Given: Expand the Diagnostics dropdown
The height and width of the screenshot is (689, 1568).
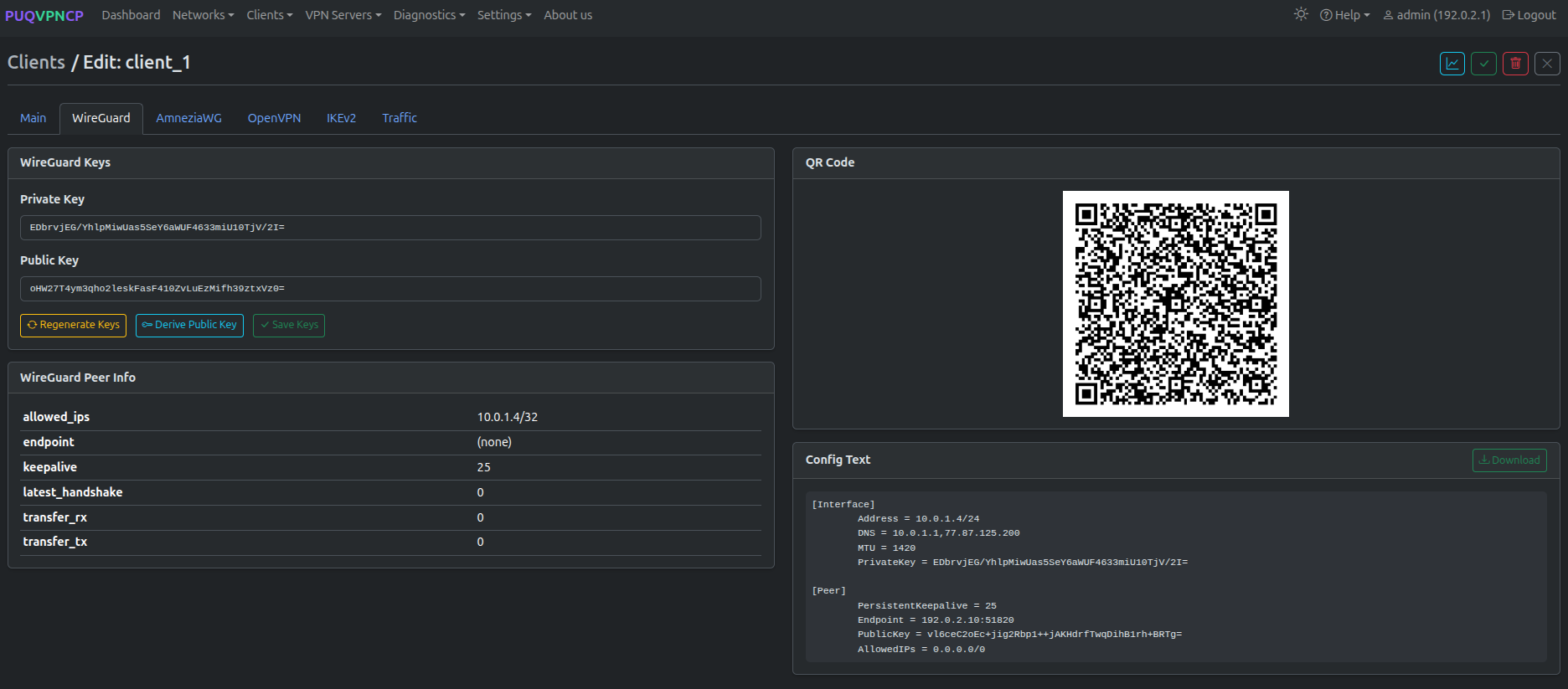Looking at the screenshot, I should coord(430,15).
